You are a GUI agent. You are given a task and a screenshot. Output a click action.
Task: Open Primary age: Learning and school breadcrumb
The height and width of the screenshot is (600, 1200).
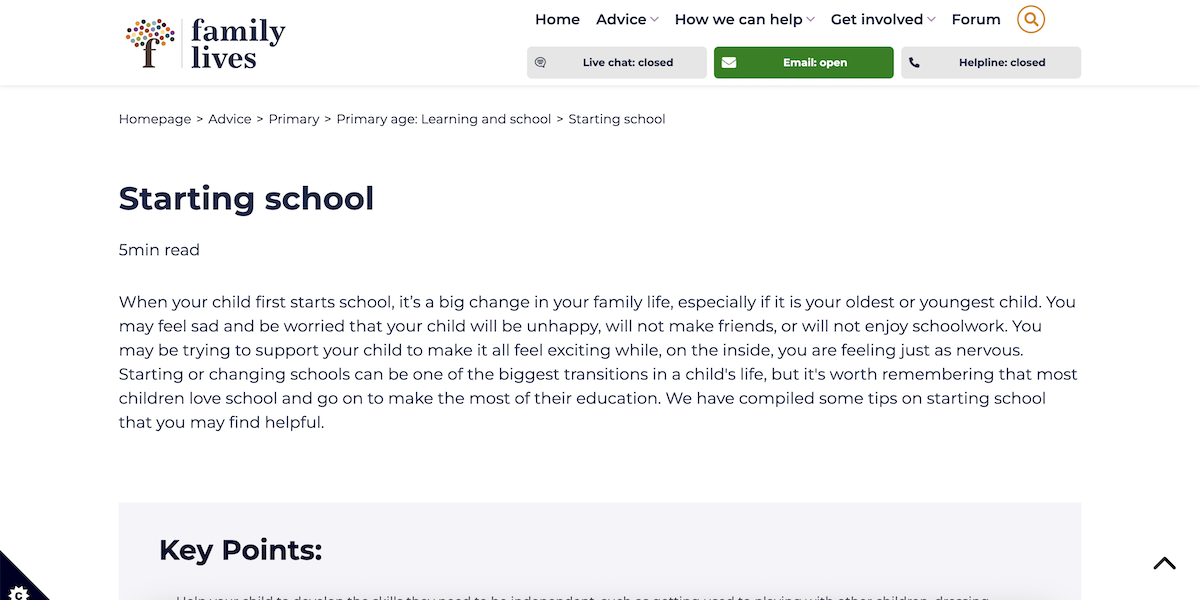click(443, 118)
